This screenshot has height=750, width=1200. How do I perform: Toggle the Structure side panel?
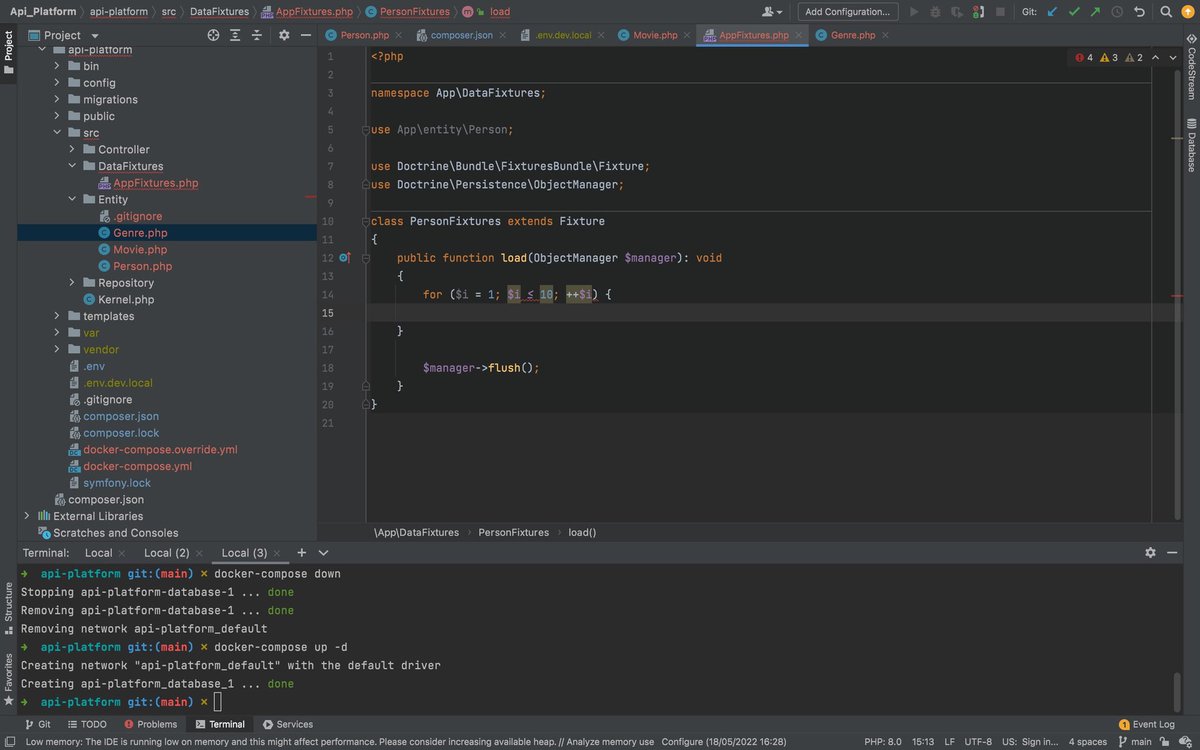(x=9, y=608)
